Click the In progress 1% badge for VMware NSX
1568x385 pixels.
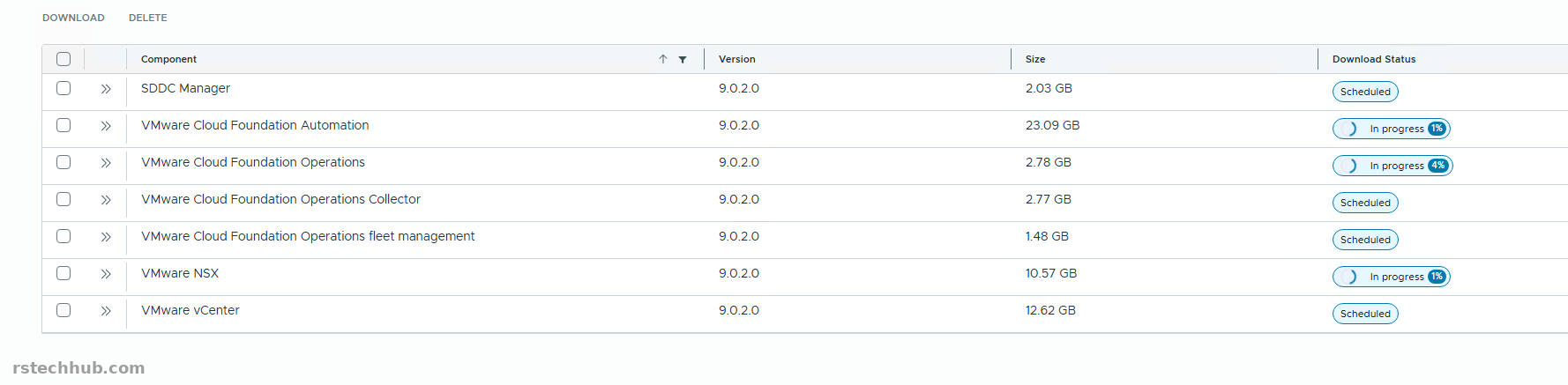coord(1392,277)
